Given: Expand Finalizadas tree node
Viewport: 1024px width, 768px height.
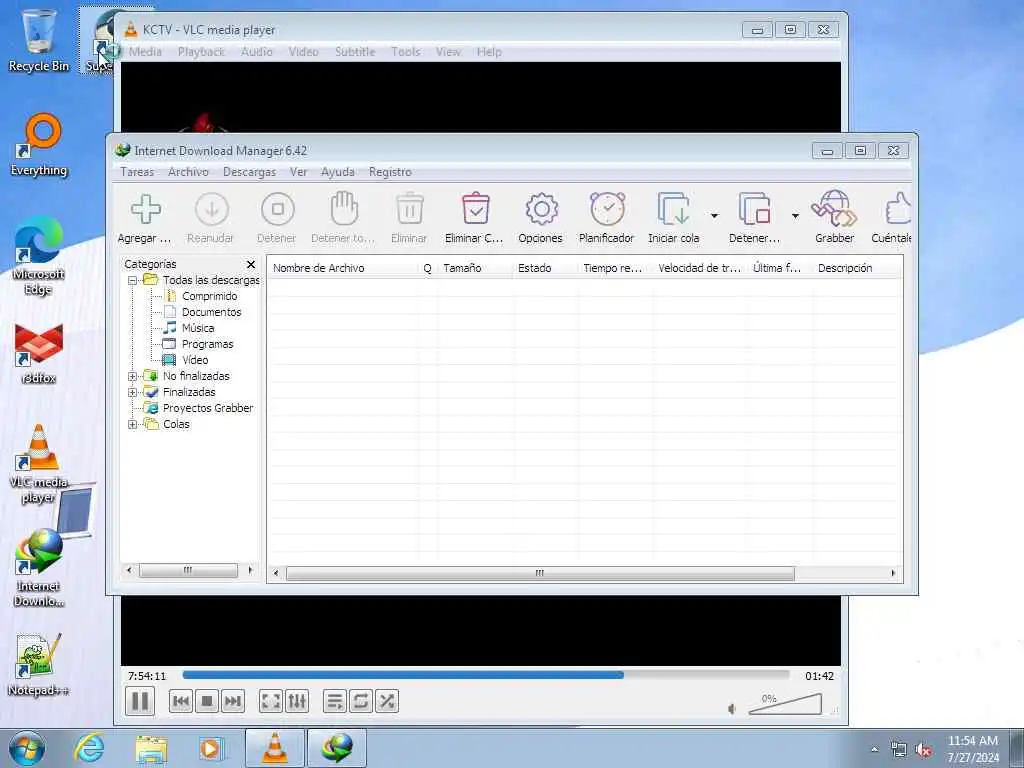Looking at the screenshot, I should click(x=133, y=392).
